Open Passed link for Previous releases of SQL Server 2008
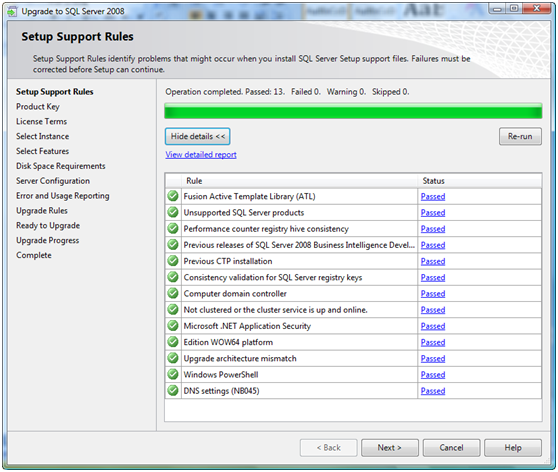The width and height of the screenshot is (558, 472). (x=433, y=245)
